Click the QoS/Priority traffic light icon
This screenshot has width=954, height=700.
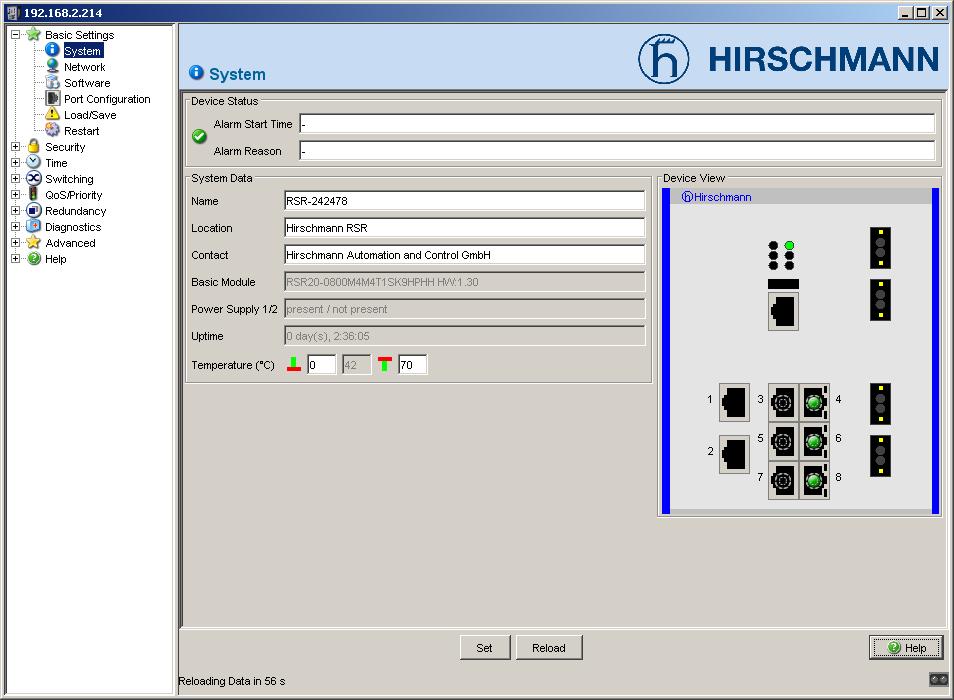click(x=33, y=195)
